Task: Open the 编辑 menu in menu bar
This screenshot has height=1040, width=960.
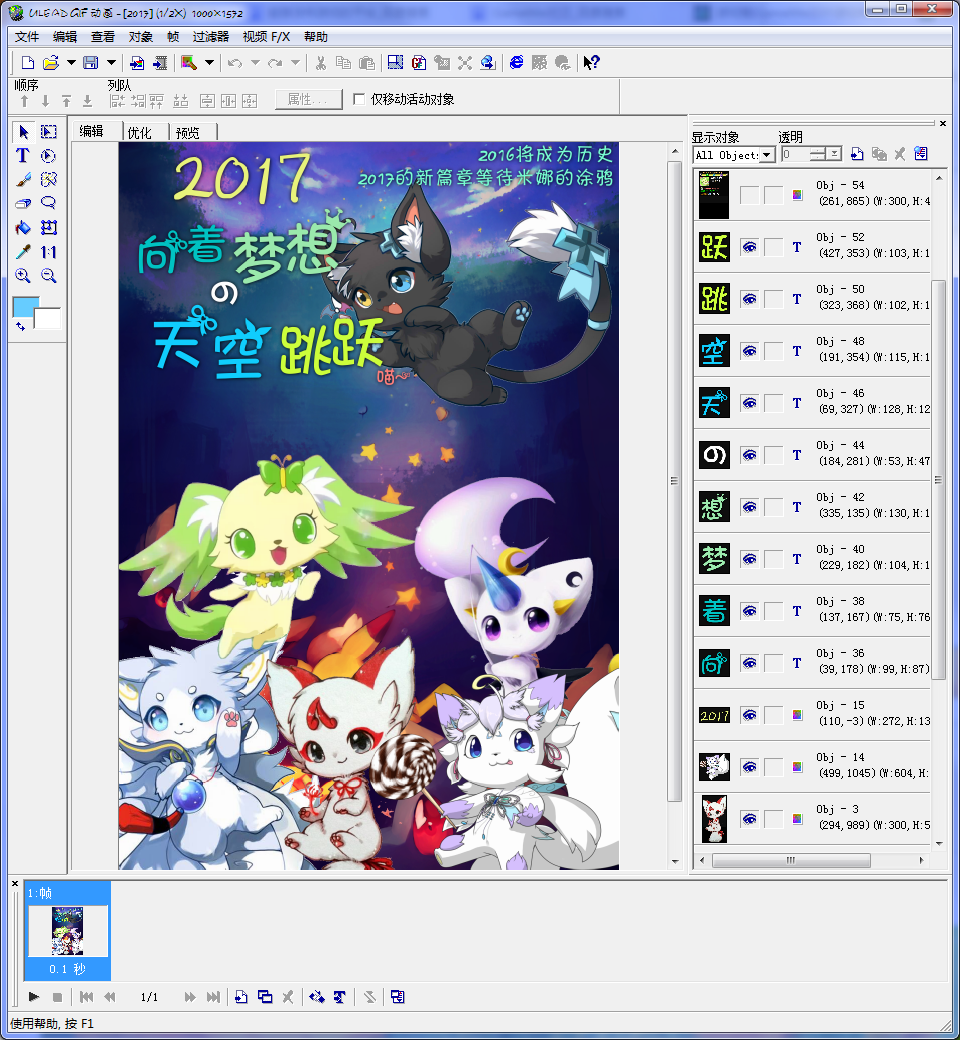Action: 65,37
